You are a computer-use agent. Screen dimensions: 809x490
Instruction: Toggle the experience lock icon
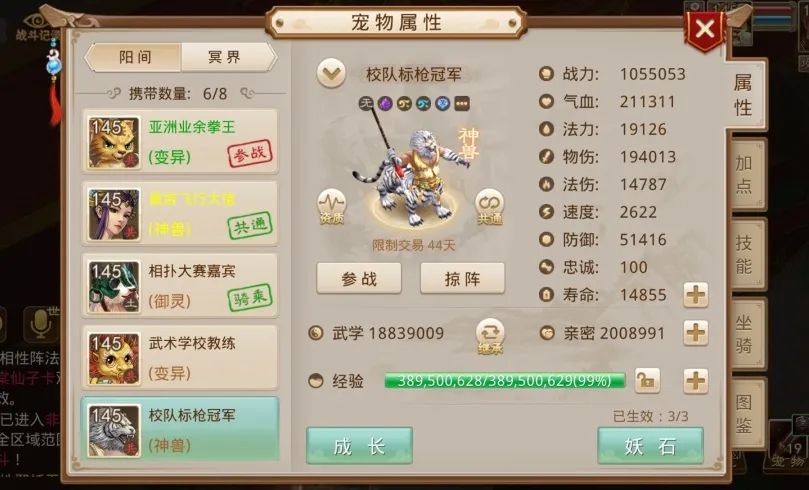point(647,381)
